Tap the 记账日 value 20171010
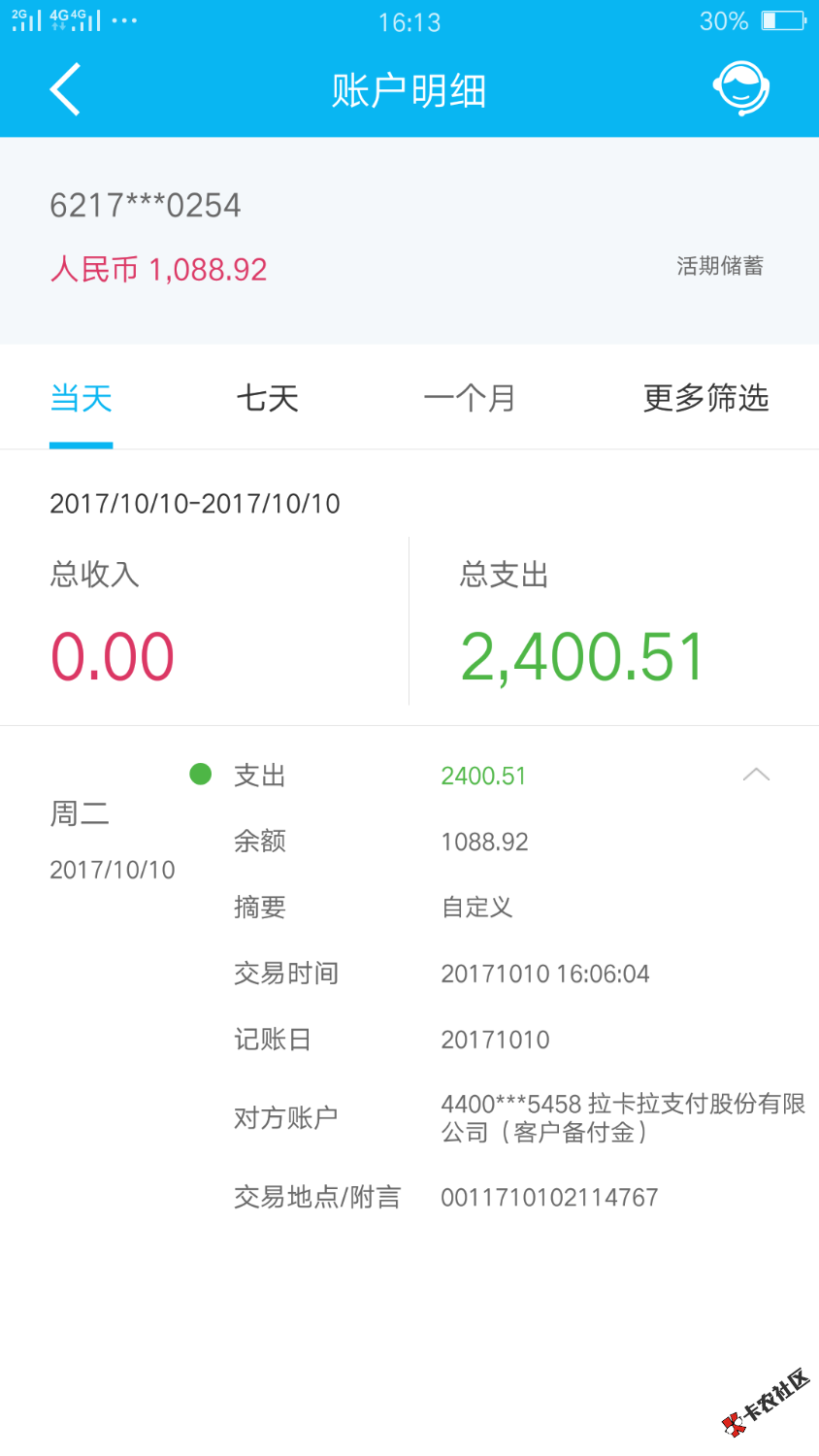This screenshot has width=819, height=1456. (495, 1040)
